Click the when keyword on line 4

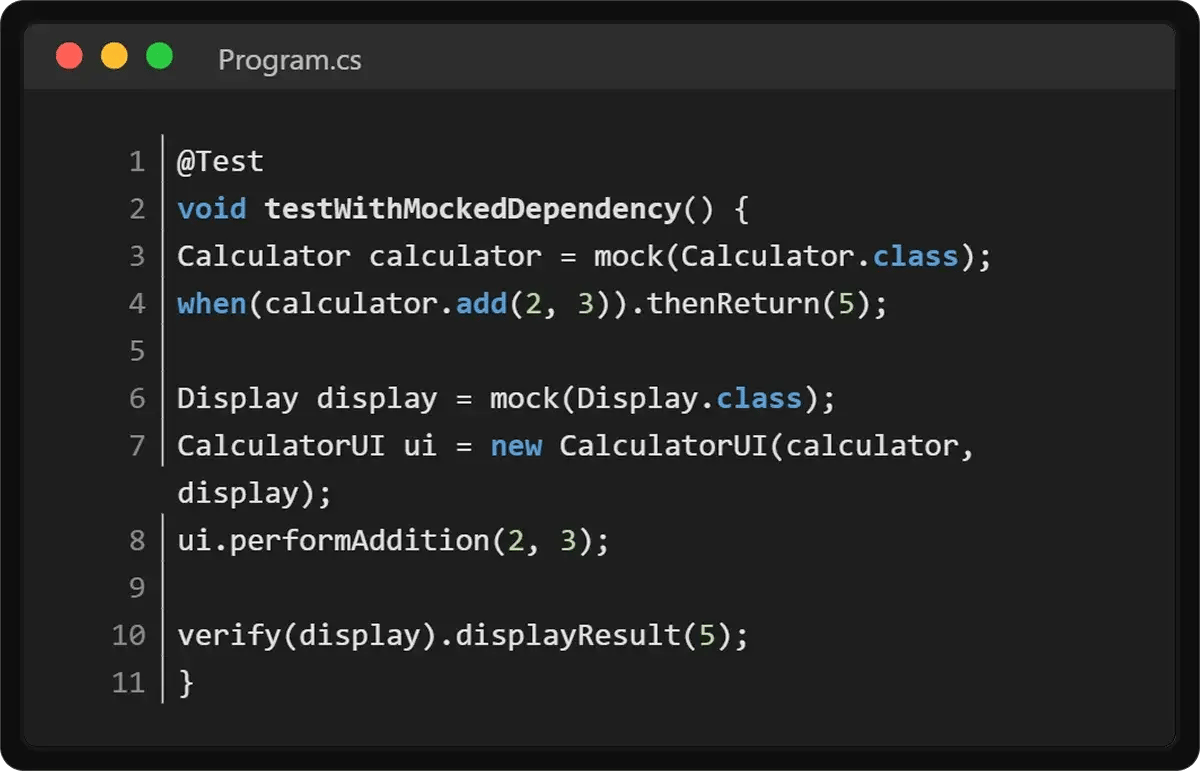click(x=212, y=304)
